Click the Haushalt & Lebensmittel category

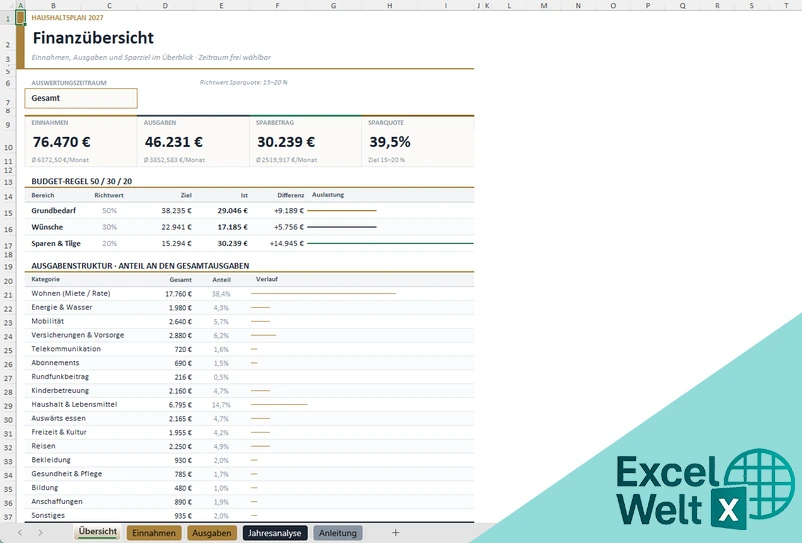pos(74,404)
